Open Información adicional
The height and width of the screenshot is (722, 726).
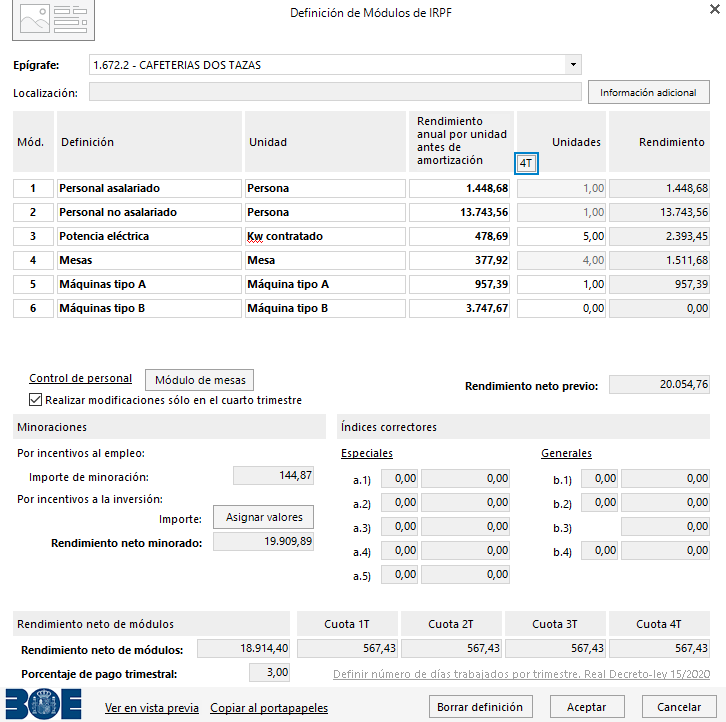pyautogui.click(x=648, y=93)
